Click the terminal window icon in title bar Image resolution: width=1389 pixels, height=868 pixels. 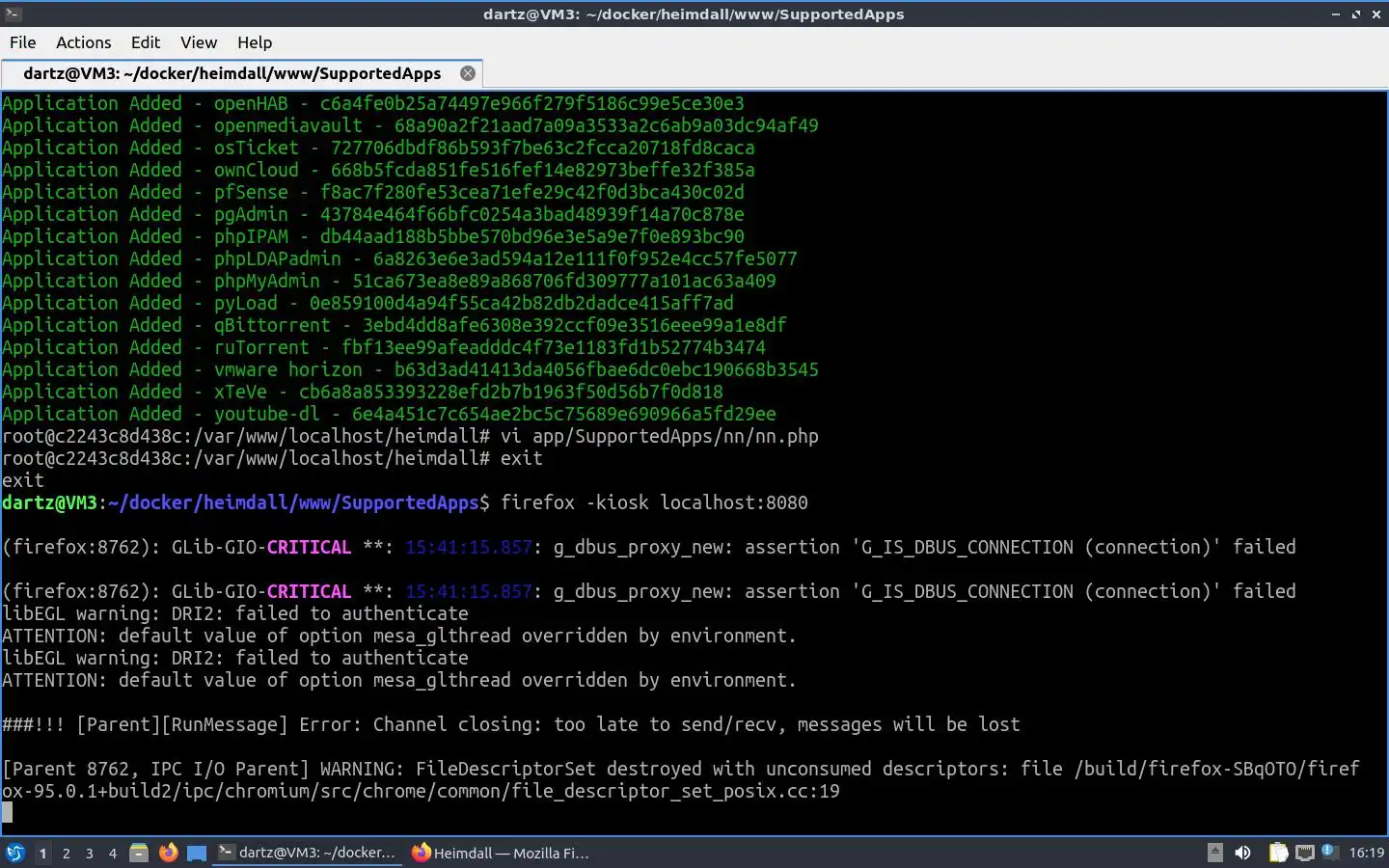[x=14, y=14]
